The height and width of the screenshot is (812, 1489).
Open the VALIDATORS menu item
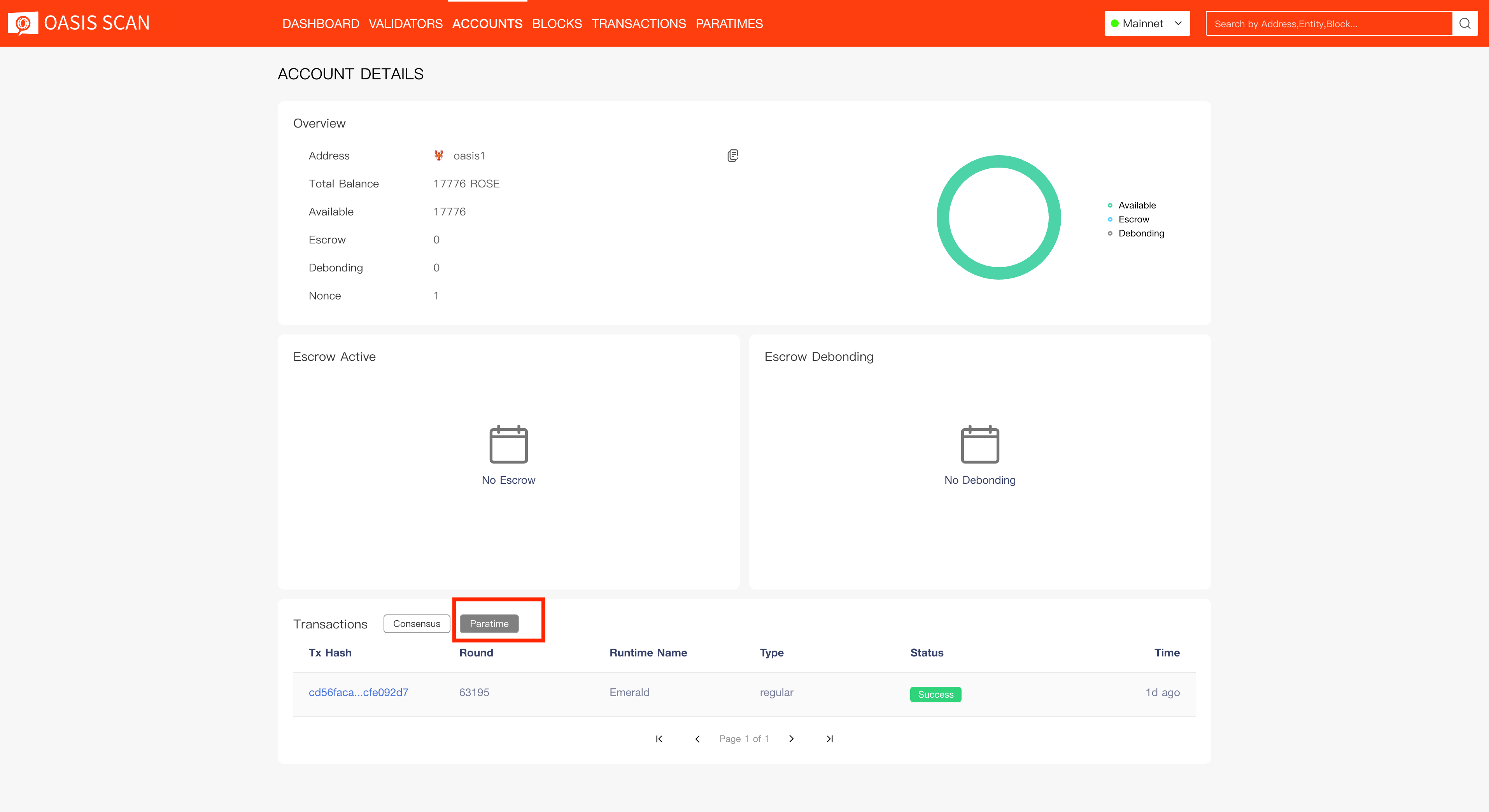click(405, 24)
